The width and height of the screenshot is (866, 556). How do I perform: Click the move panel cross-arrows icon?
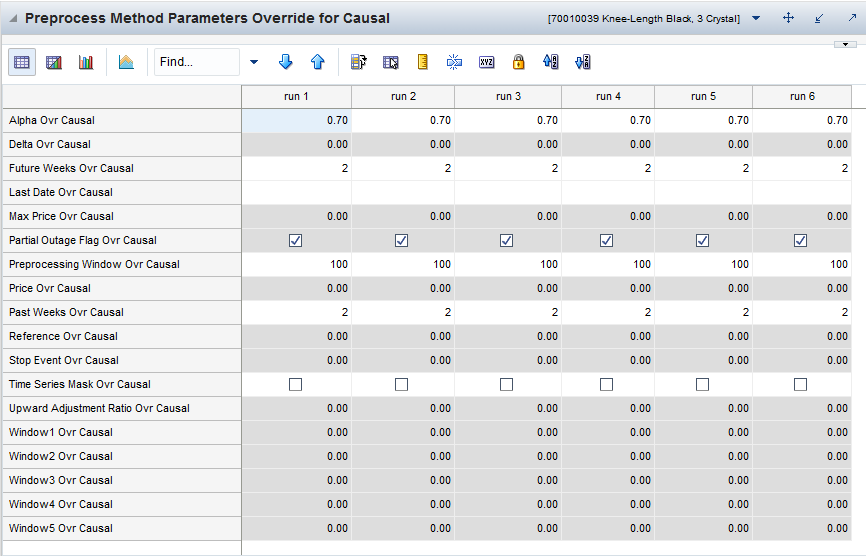[x=788, y=18]
